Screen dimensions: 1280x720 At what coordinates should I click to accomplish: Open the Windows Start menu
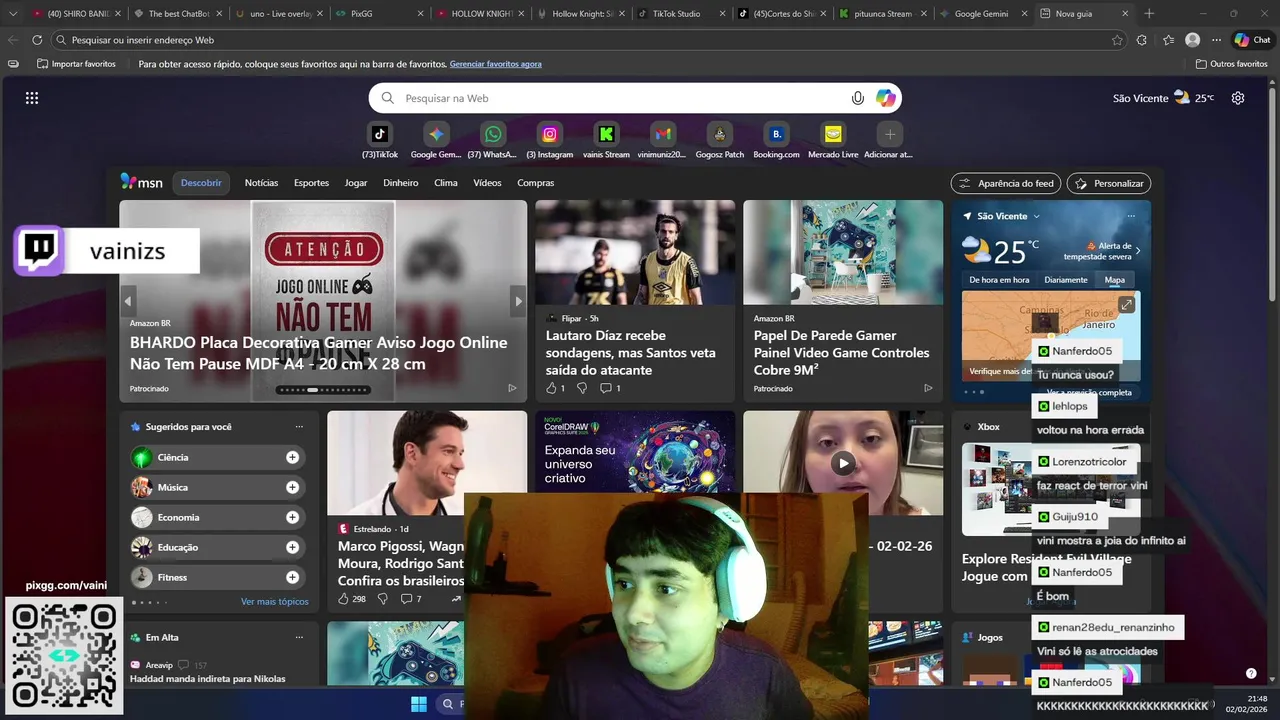(419, 704)
